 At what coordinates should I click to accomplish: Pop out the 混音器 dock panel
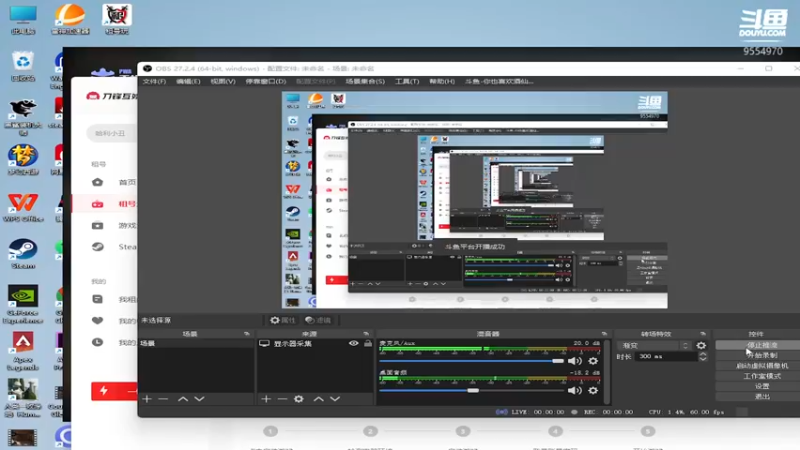pyautogui.click(x=605, y=334)
